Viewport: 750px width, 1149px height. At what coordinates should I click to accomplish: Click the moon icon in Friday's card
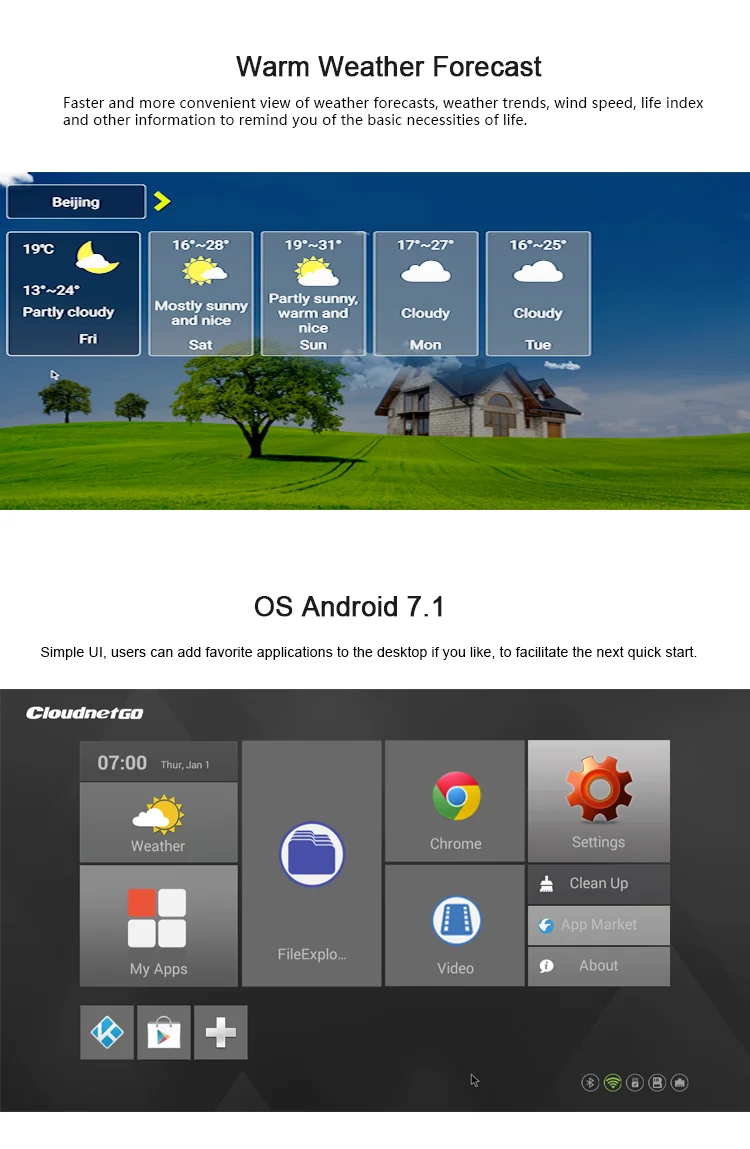pyautogui.click(x=96, y=257)
